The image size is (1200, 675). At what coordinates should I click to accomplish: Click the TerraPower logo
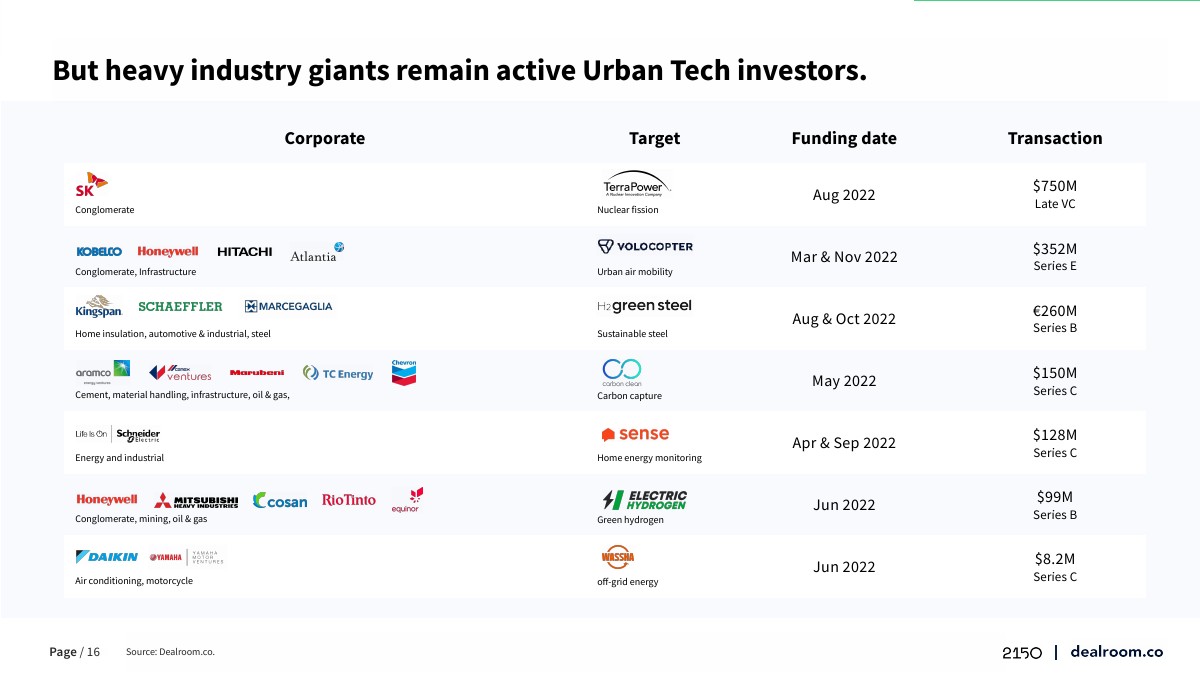[637, 186]
